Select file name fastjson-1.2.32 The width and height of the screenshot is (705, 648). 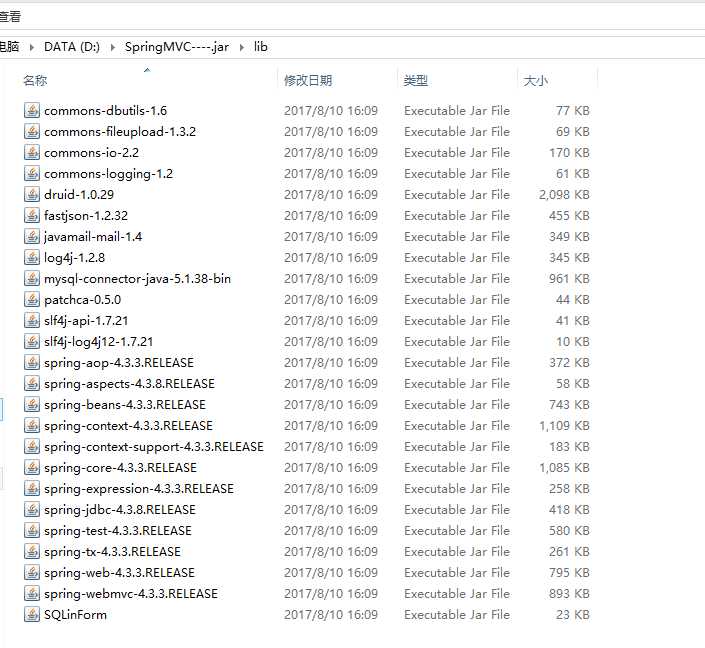point(86,216)
